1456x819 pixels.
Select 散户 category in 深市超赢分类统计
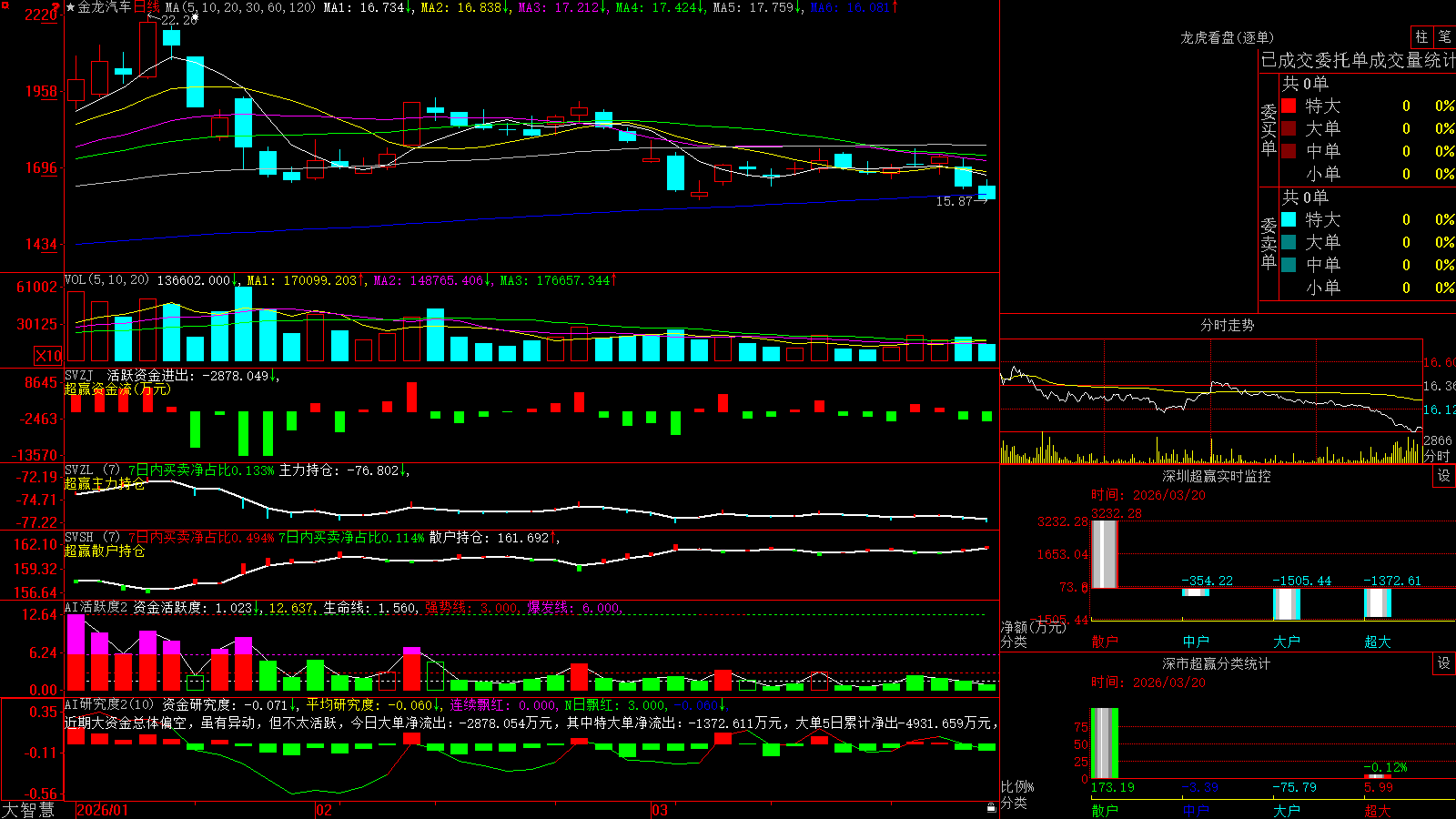(1105, 811)
